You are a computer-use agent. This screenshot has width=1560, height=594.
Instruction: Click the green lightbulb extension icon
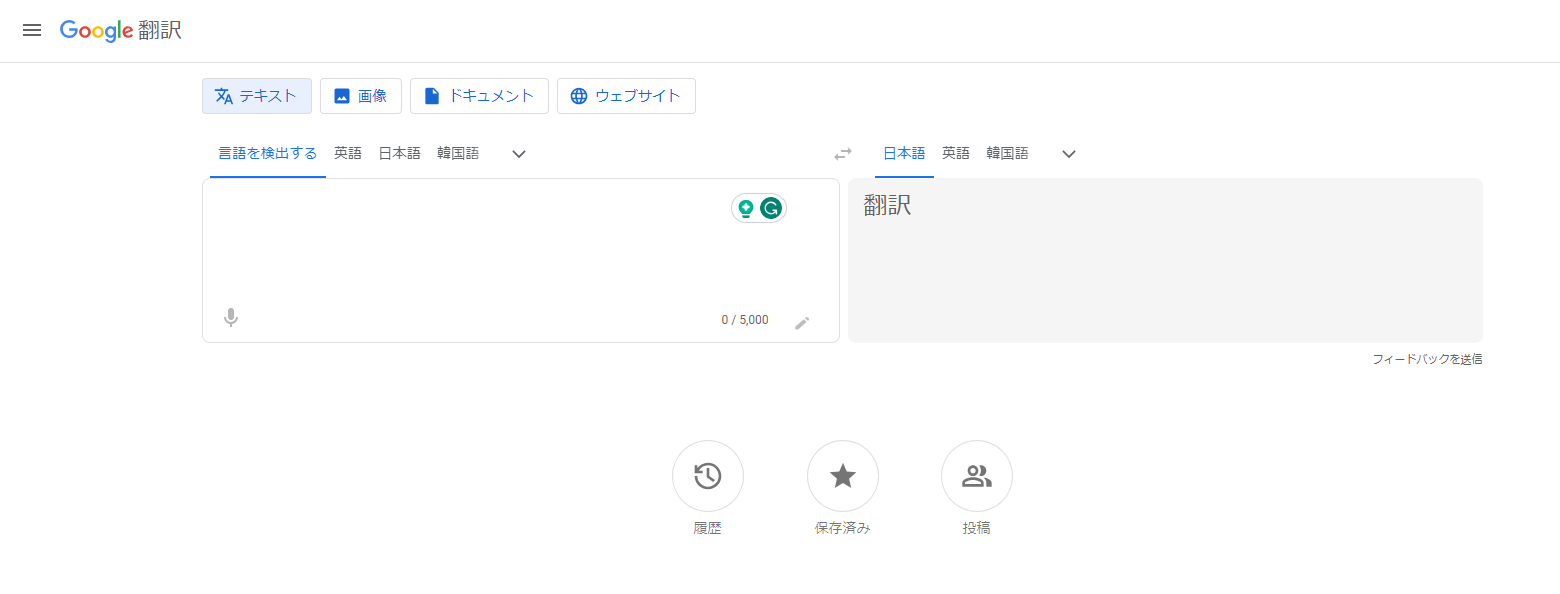point(745,208)
